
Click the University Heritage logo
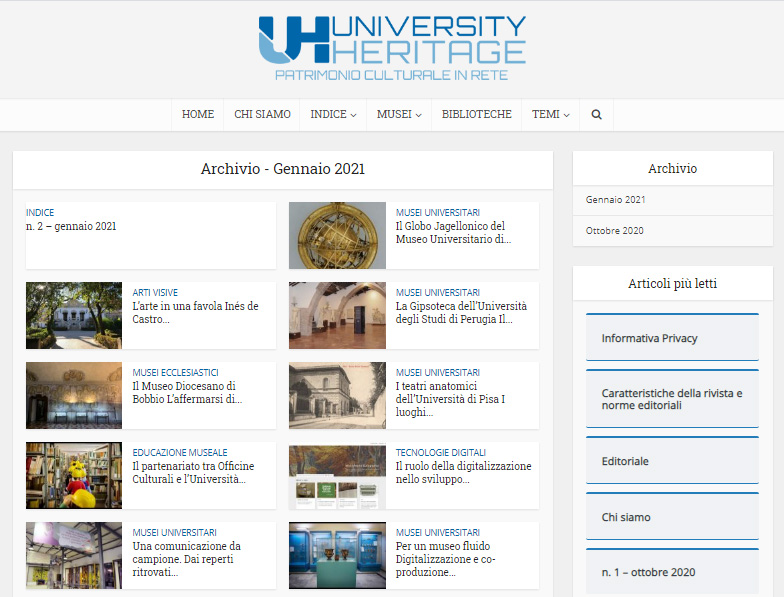[x=392, y=48]
